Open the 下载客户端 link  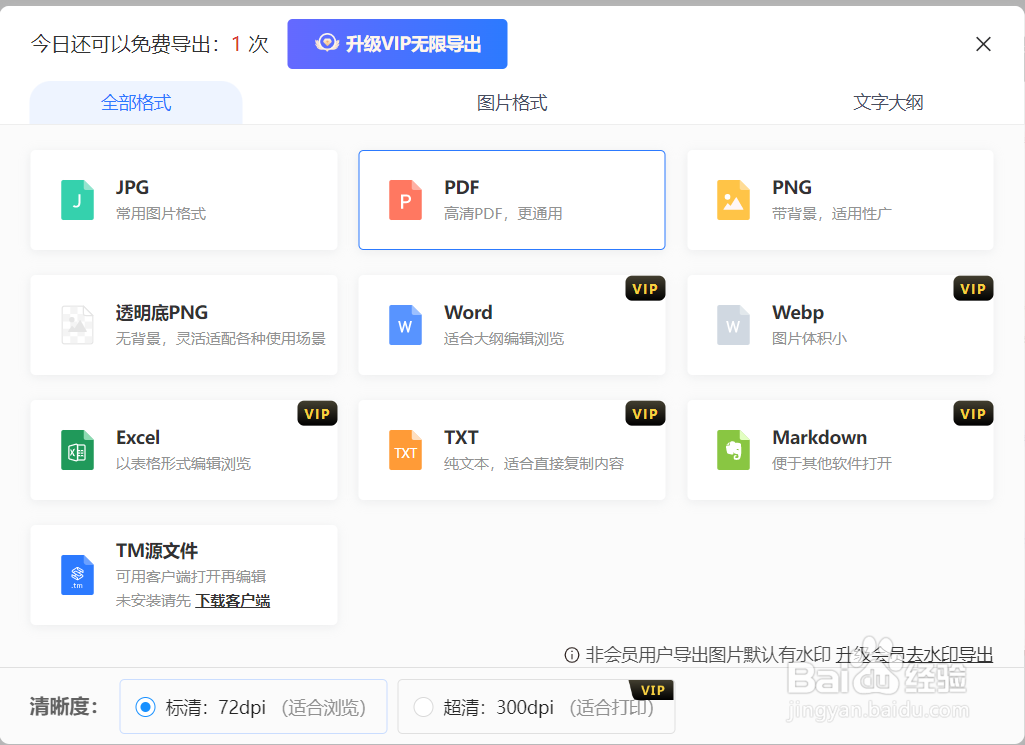pos(231,600)
